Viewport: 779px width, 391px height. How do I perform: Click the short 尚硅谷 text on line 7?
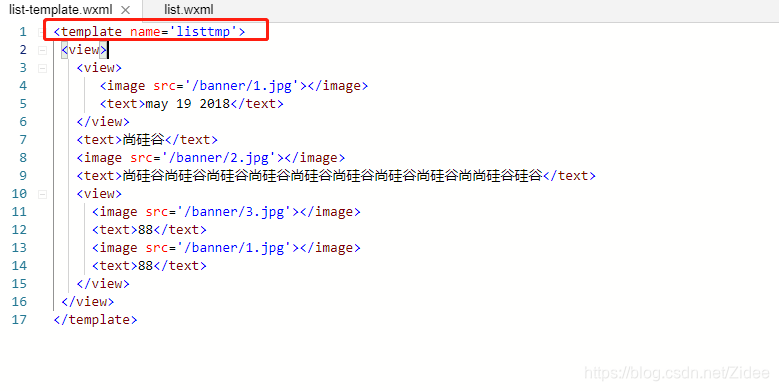[x=144, y=140]
